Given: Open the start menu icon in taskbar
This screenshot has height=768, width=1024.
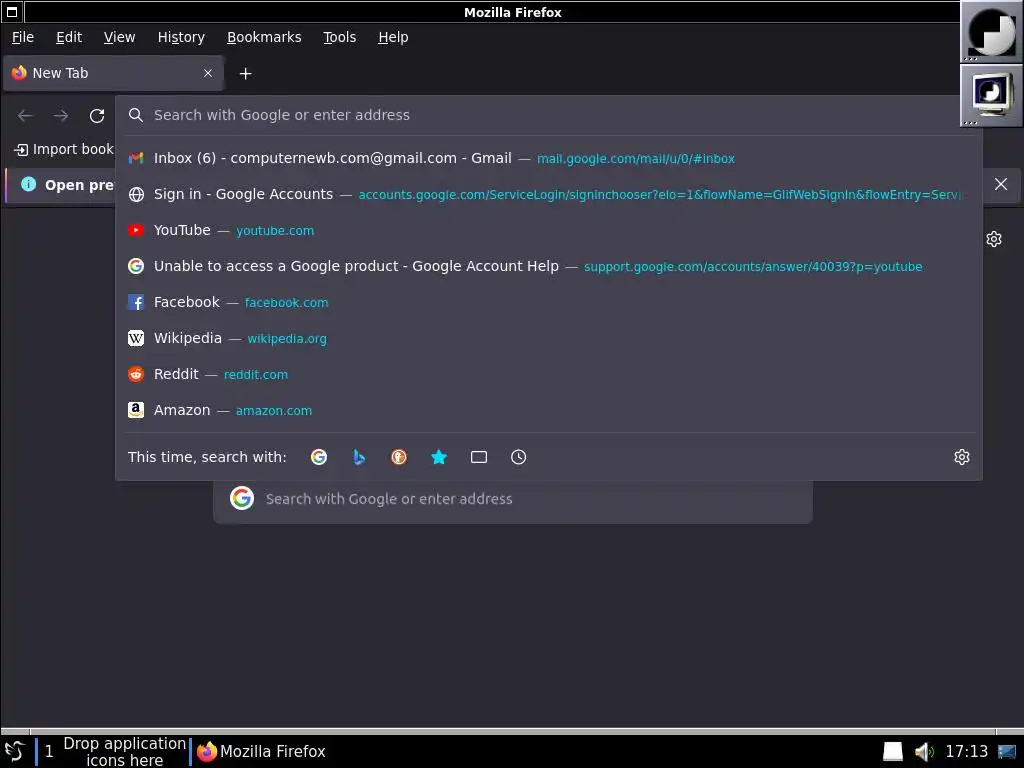Looking at the screenshot, I should [x=14, y=752].
